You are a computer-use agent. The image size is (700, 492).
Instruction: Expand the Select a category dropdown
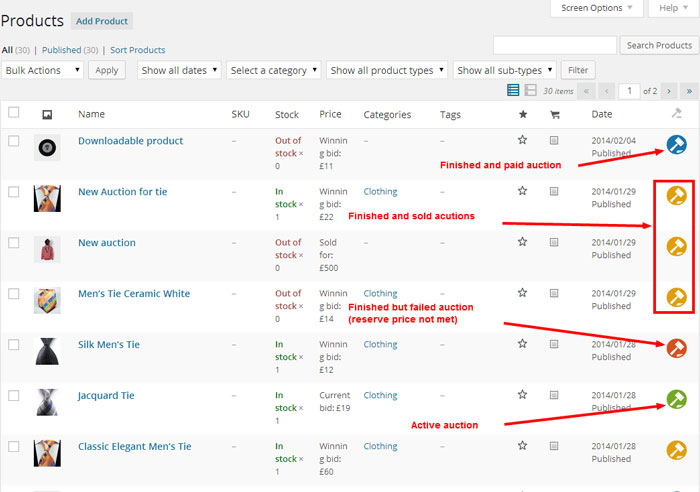point(273,70)
